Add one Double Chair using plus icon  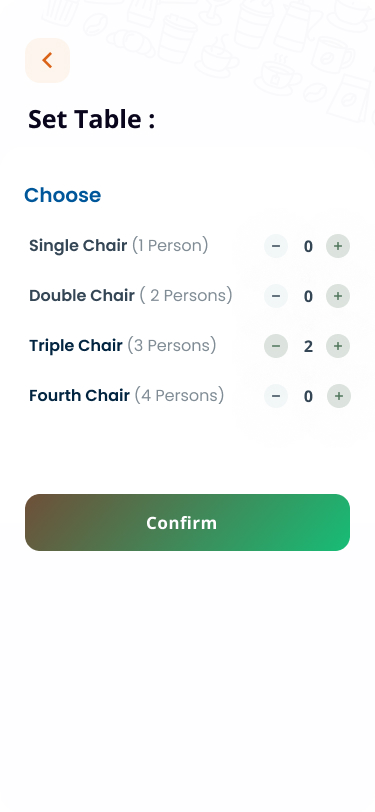click(338, 296)
